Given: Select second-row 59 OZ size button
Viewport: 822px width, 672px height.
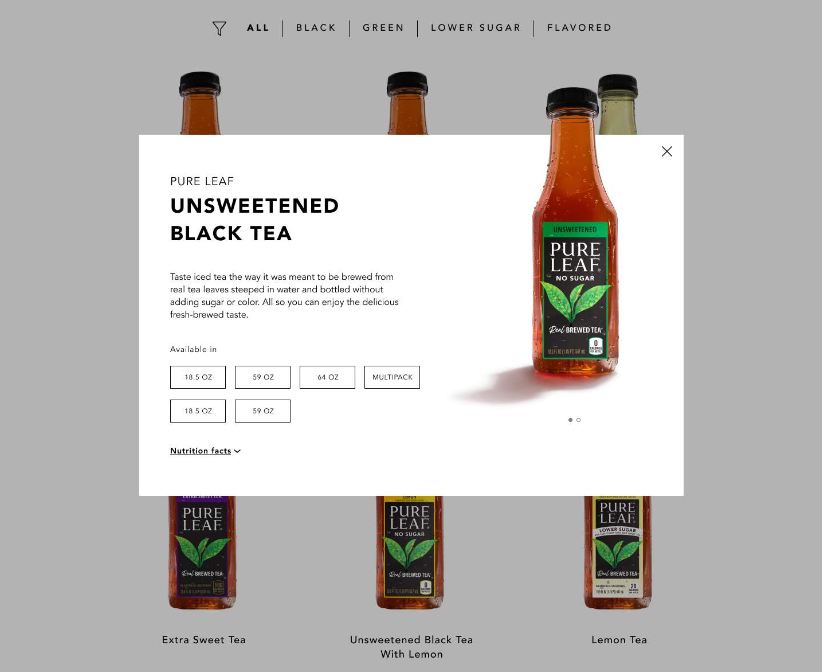Looking at the screenshot, I should (x=263, y=411).
